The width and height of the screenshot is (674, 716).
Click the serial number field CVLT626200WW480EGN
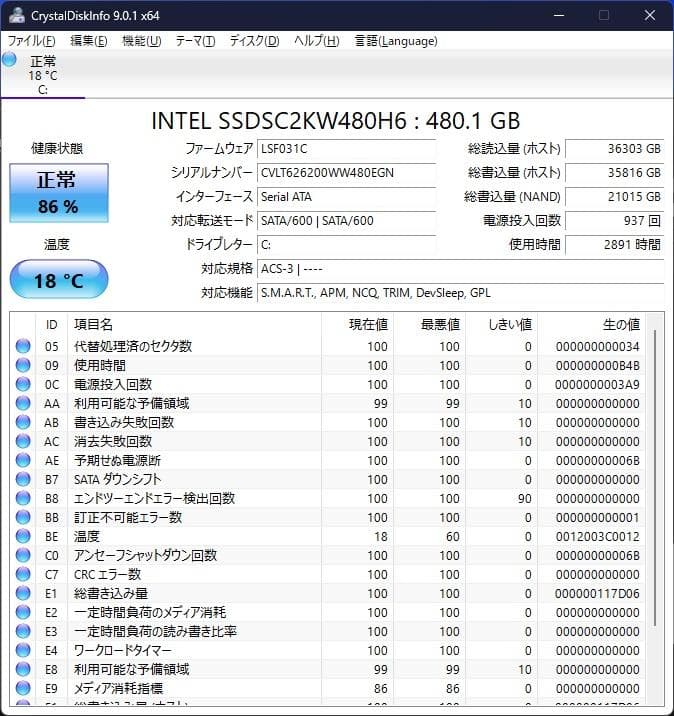coord(346,173)
